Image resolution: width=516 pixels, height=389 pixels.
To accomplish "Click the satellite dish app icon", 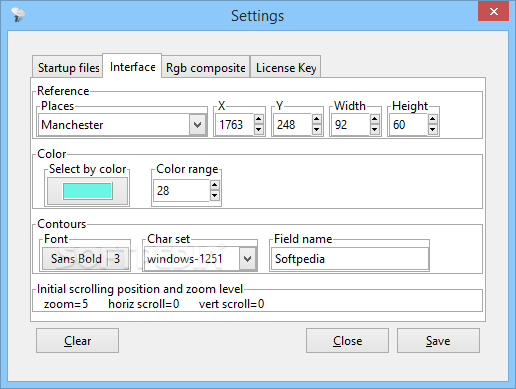I will (x=18, y=15).
